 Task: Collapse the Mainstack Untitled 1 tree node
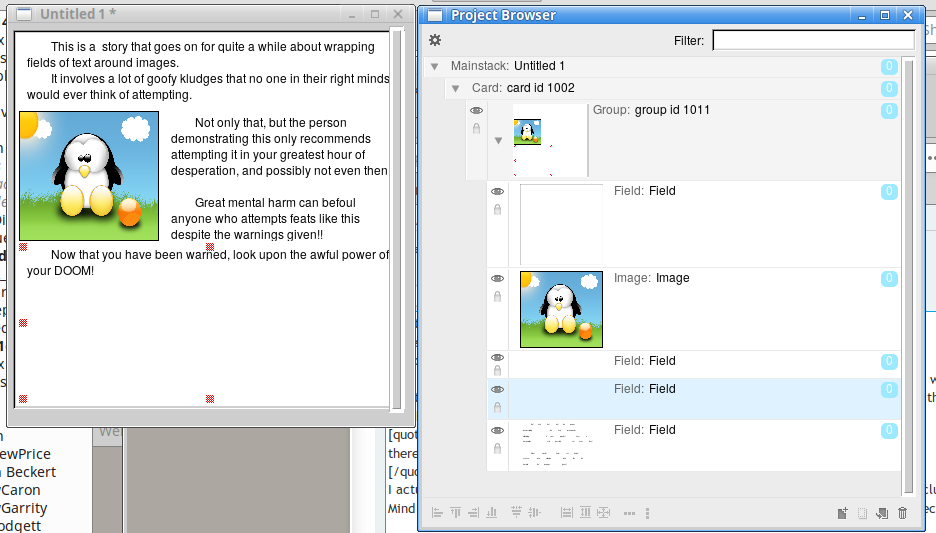point(435,66)
